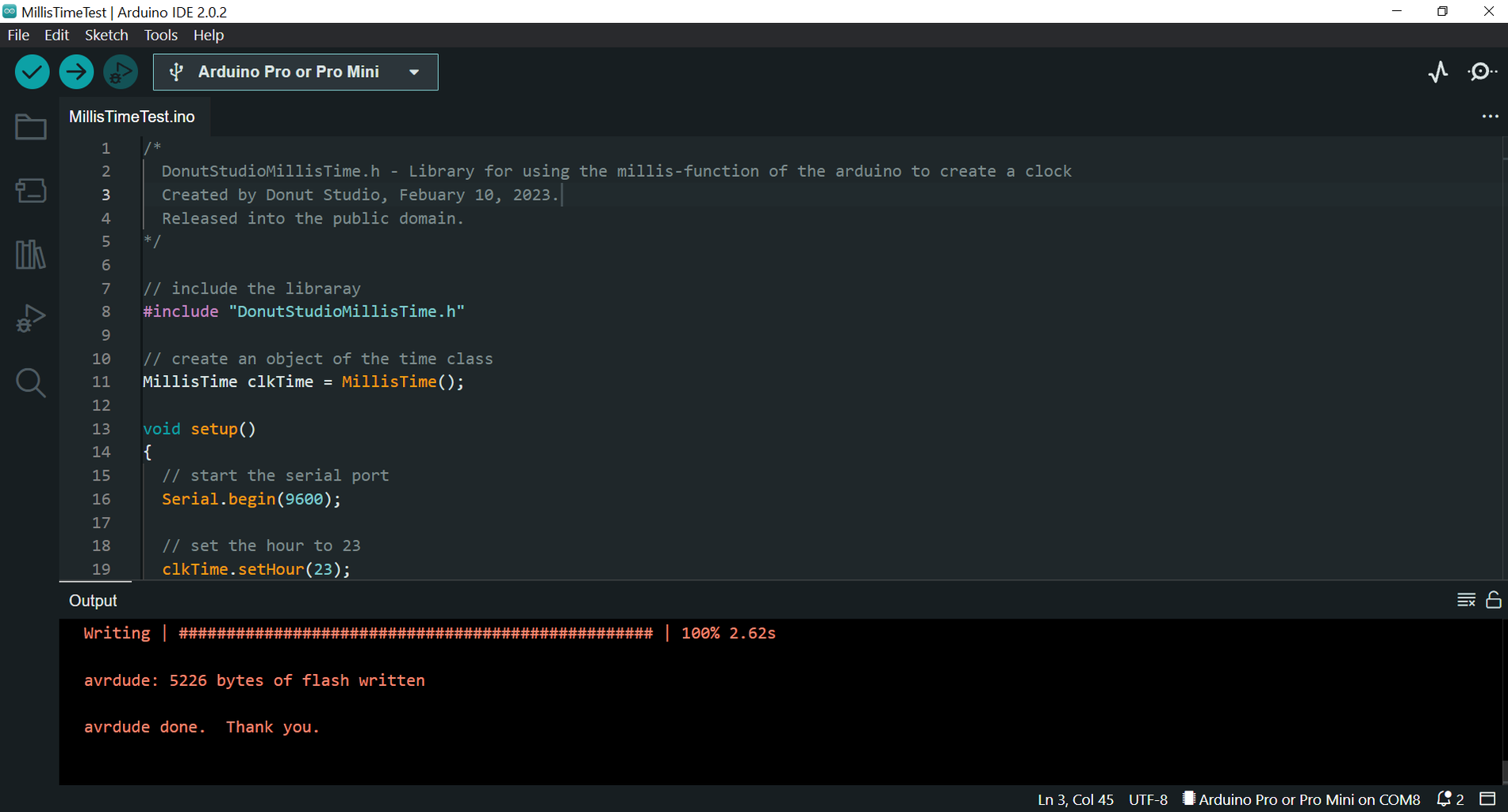Select the MillisTimeTest.ino tab
1508x812 pixels.
132,116
